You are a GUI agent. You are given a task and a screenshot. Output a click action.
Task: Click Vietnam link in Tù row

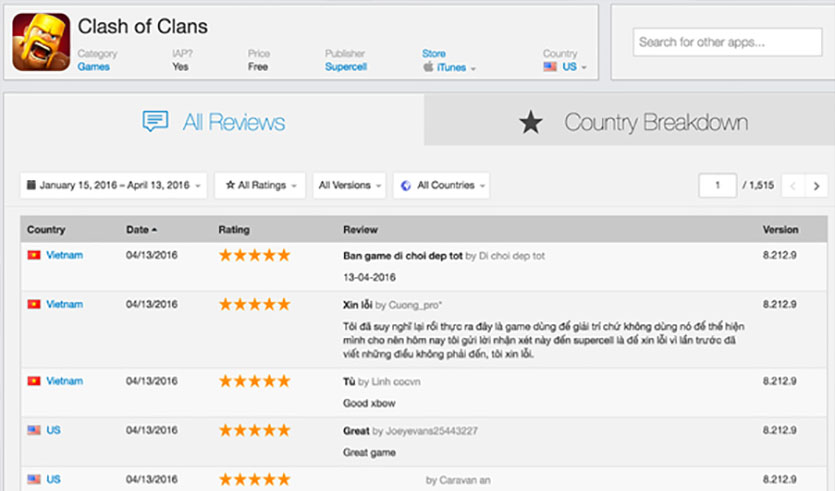pyautogui.click(x=64, y=381)
